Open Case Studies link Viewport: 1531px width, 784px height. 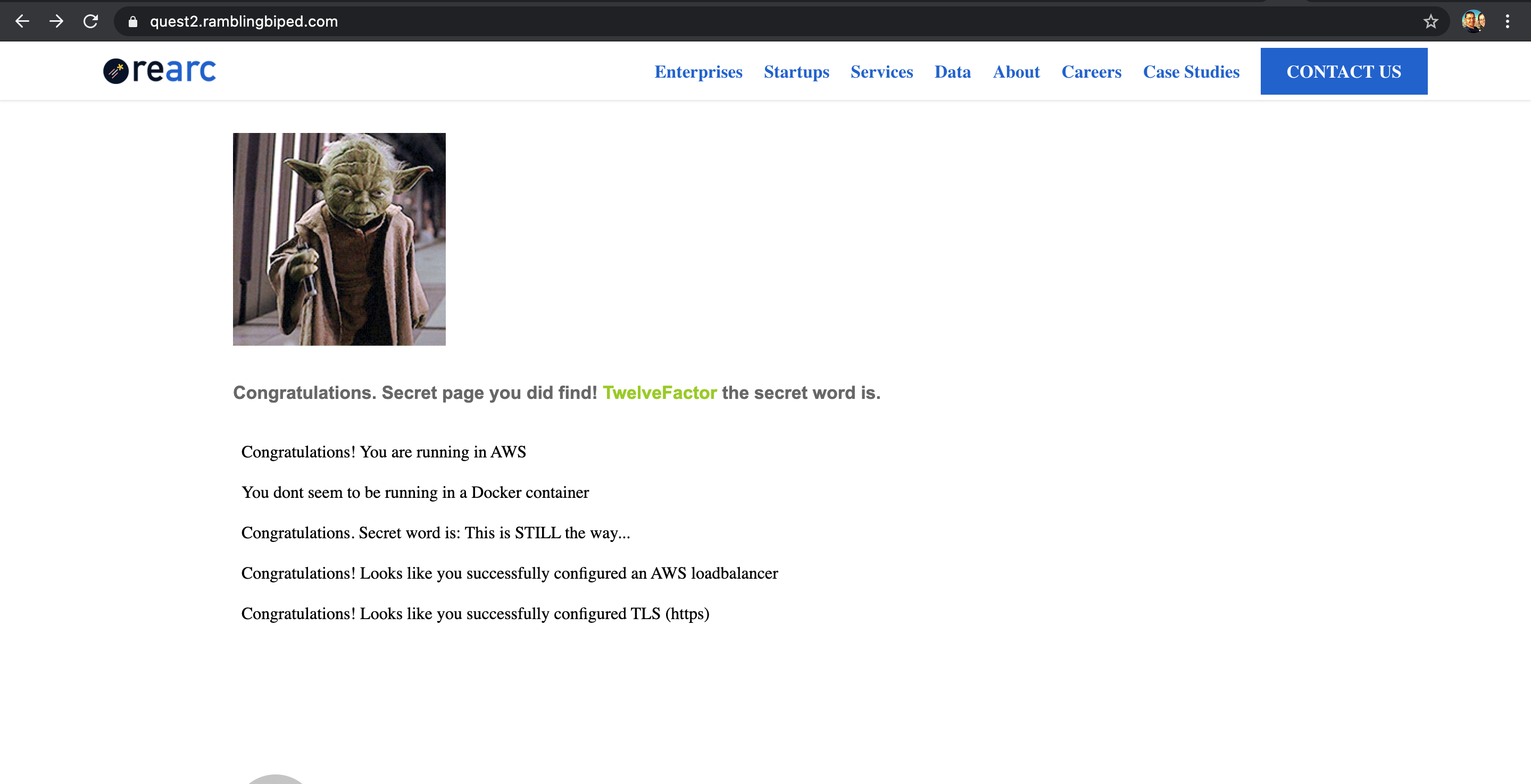tap(1191, 72)
